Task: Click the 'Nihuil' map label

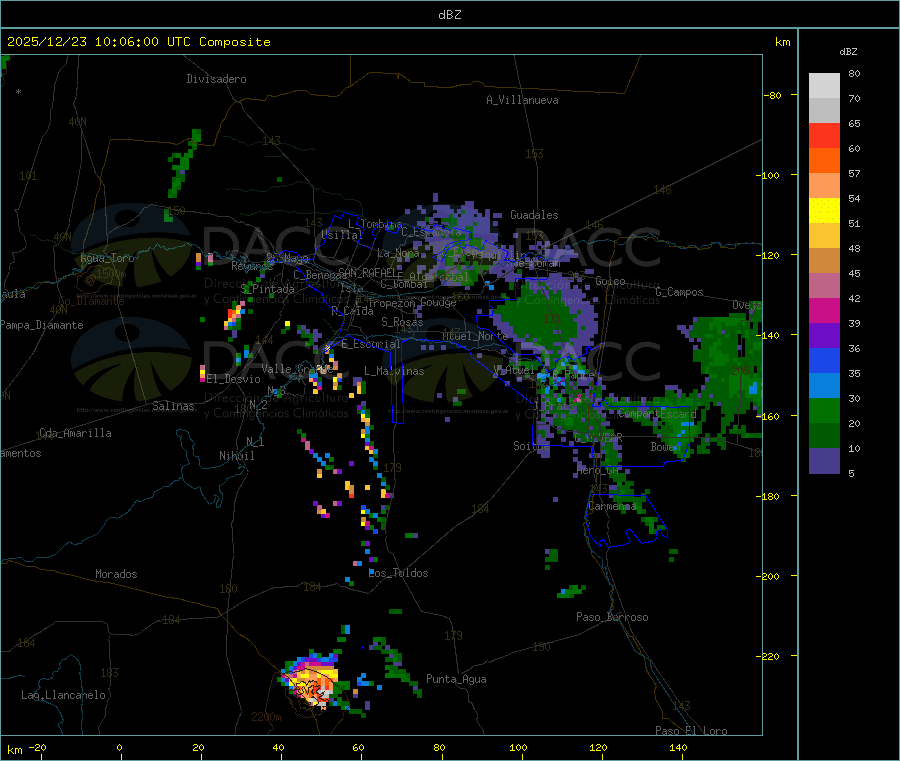Action: click(x=237, y=456)
